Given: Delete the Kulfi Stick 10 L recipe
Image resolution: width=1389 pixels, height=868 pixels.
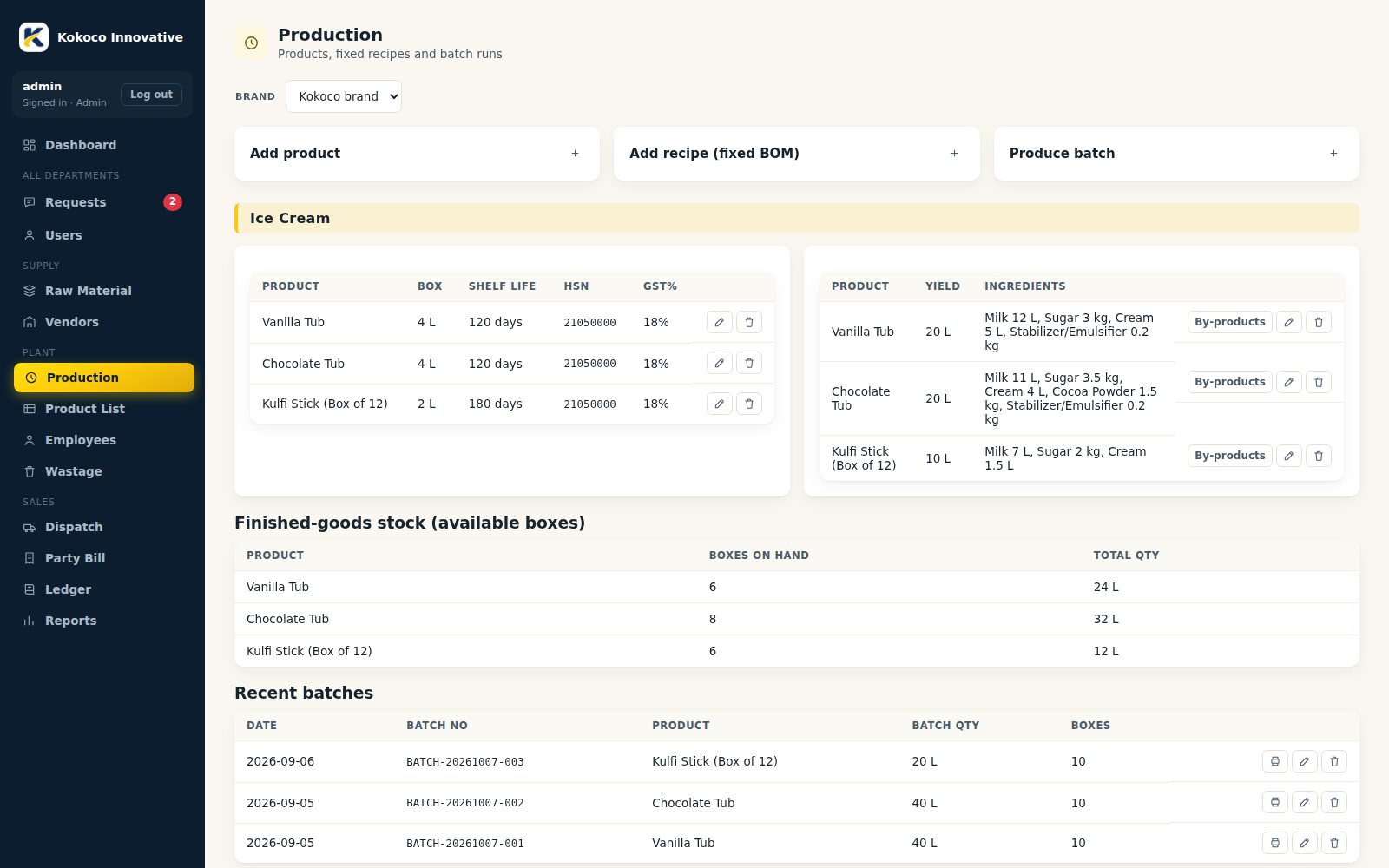Looking at the screenshot, I should 1319,456.
